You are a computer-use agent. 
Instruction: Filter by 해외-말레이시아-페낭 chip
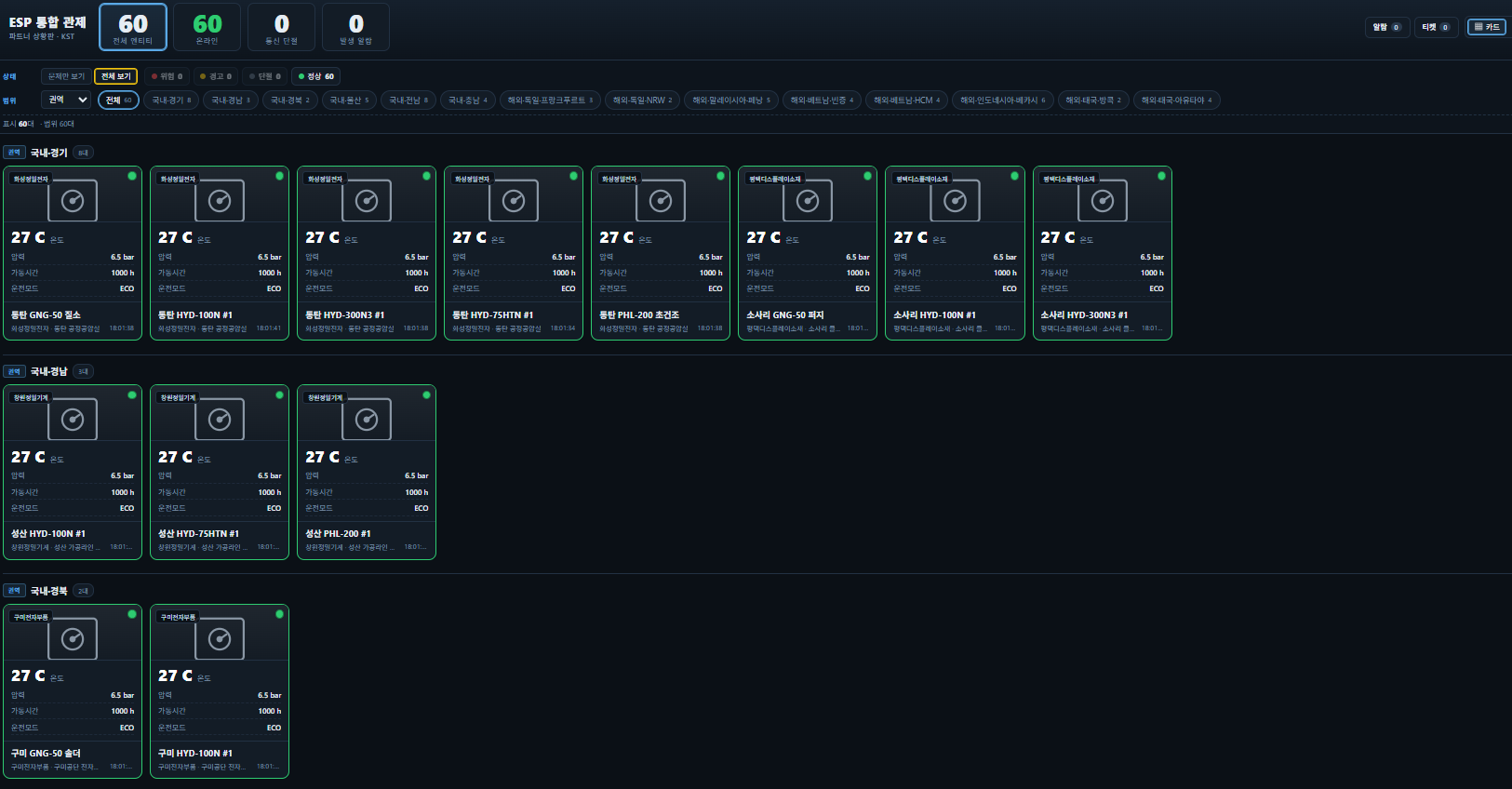tap(731, 100)
